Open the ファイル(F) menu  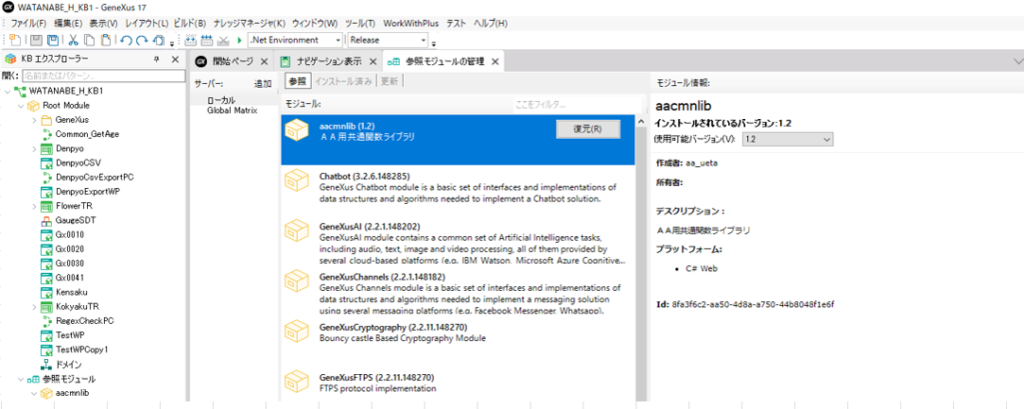[x=28, y=24]
